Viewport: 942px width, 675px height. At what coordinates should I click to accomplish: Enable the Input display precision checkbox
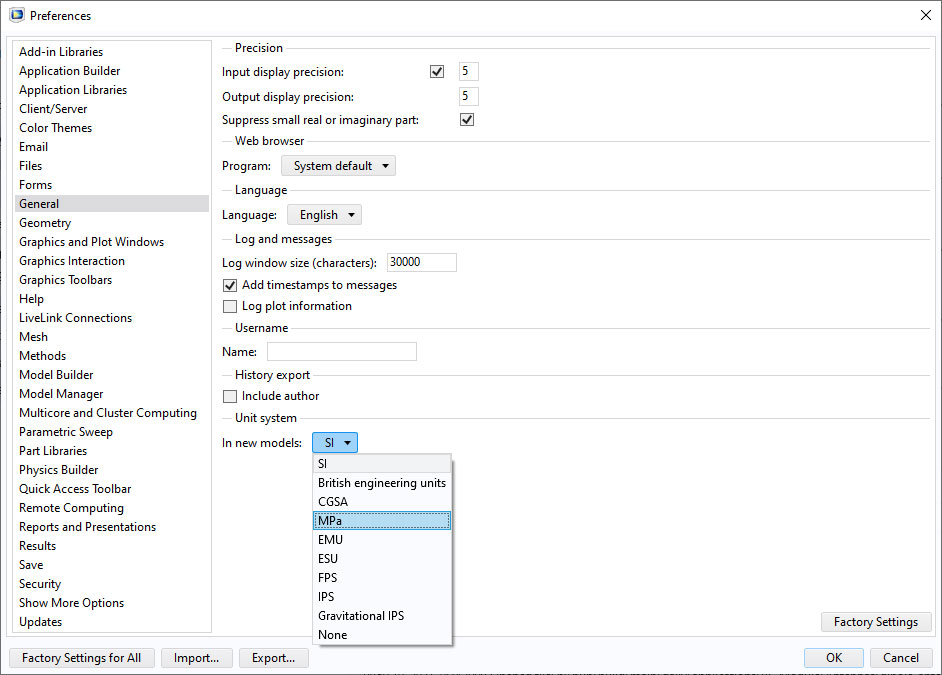point(436,72)
